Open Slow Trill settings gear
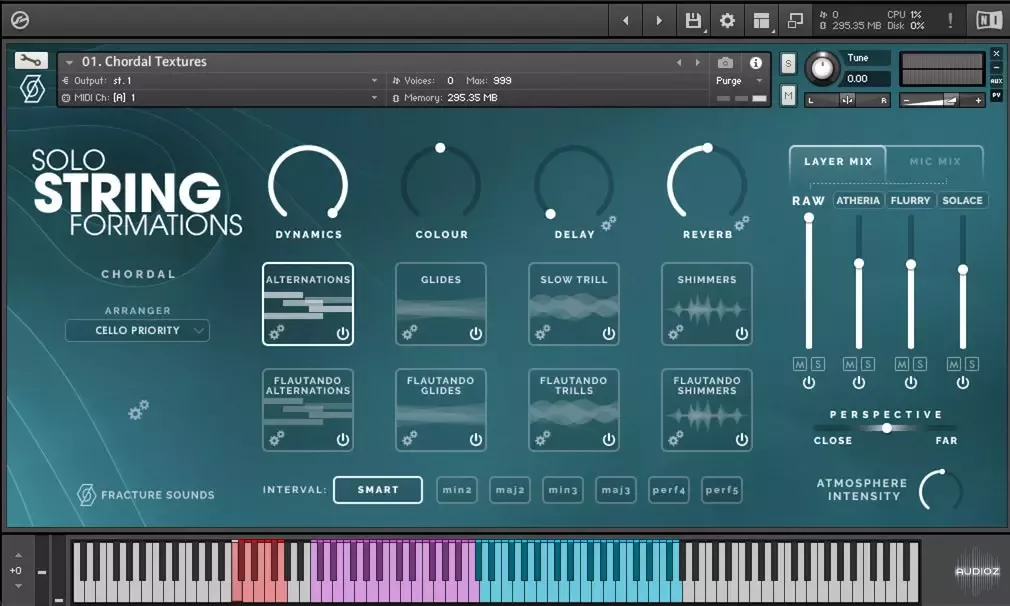 tap(542, 332)
